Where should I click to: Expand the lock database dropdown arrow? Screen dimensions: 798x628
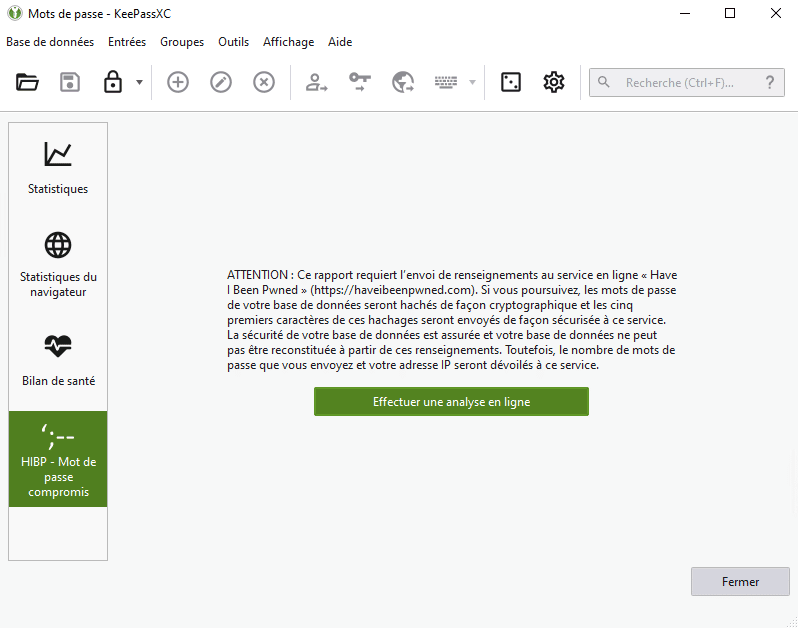click(139, 82)
